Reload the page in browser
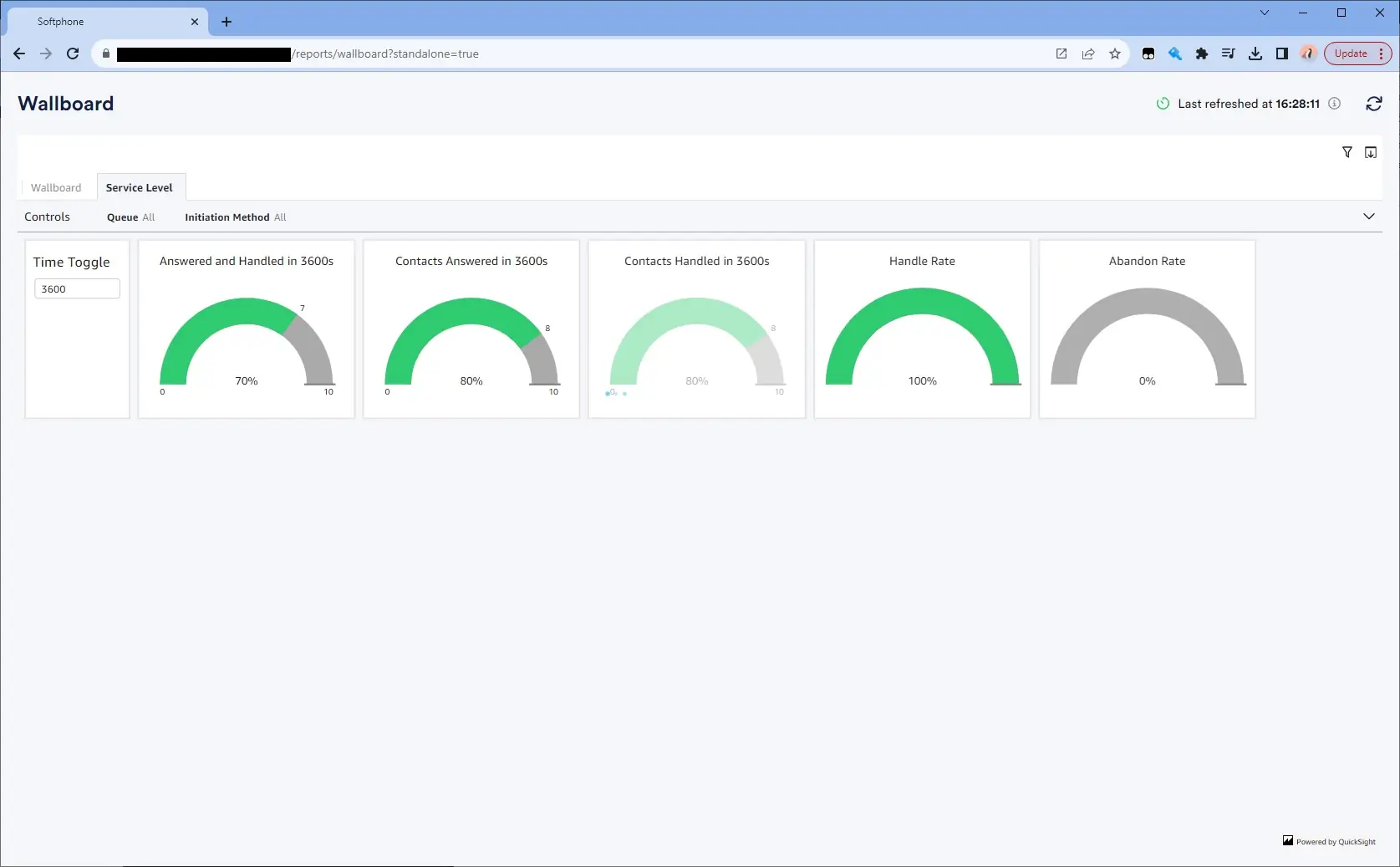This screenshot has width=1400, height=867. pyautogui.click(x=73, y=54)
